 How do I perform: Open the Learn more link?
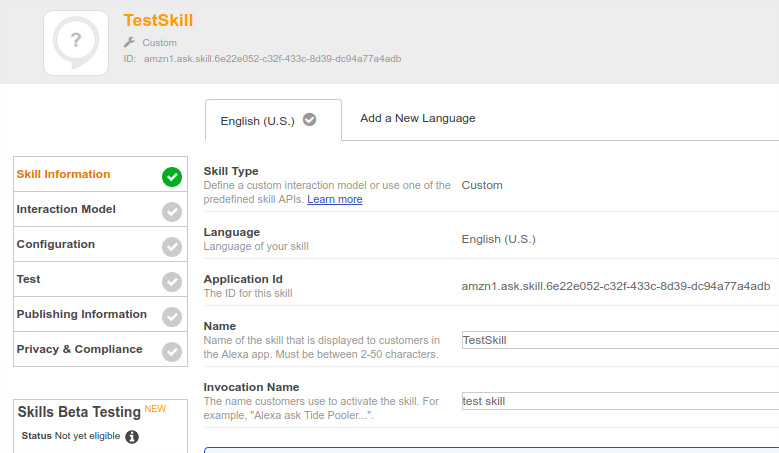(335, 200)
